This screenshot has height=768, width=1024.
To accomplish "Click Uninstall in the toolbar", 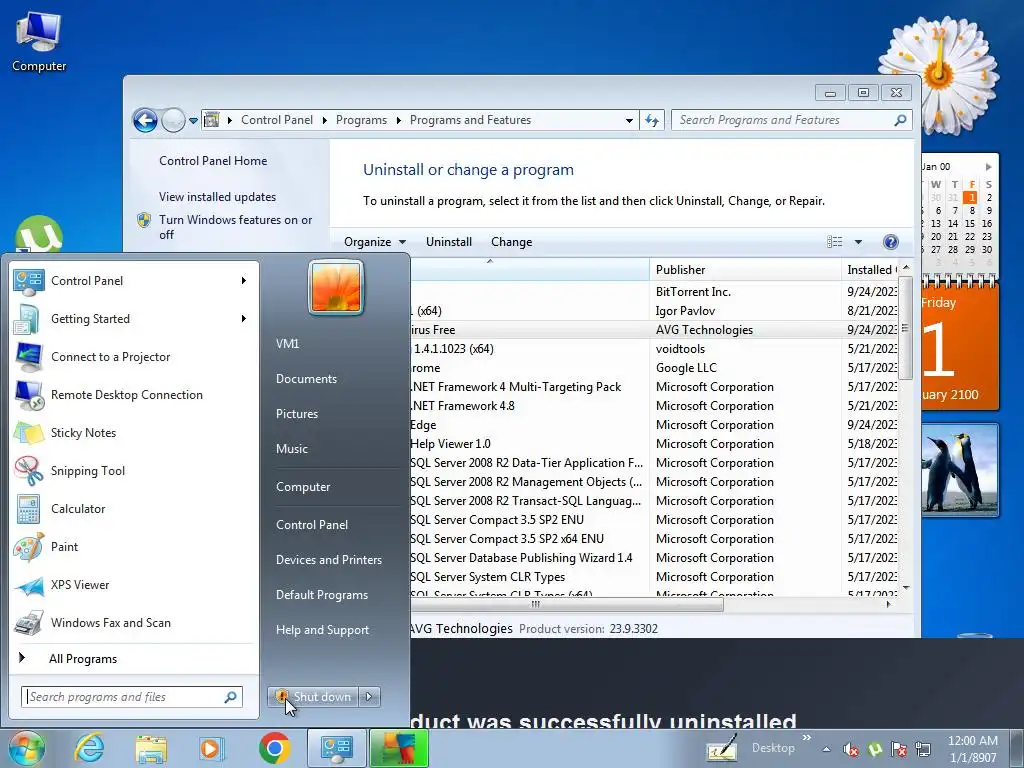I will [449, 242].
